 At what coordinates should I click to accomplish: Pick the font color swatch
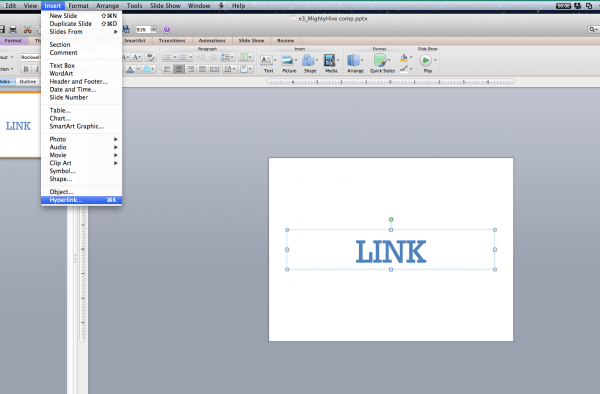coord(130,69)
